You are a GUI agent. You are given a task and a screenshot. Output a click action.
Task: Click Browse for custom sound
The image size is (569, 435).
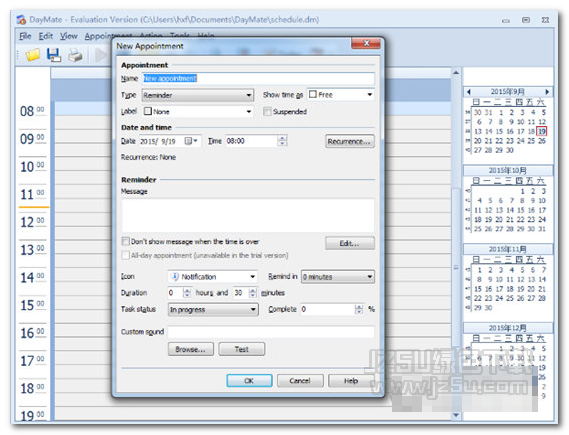pyautogui.click(x=191, y=349)
